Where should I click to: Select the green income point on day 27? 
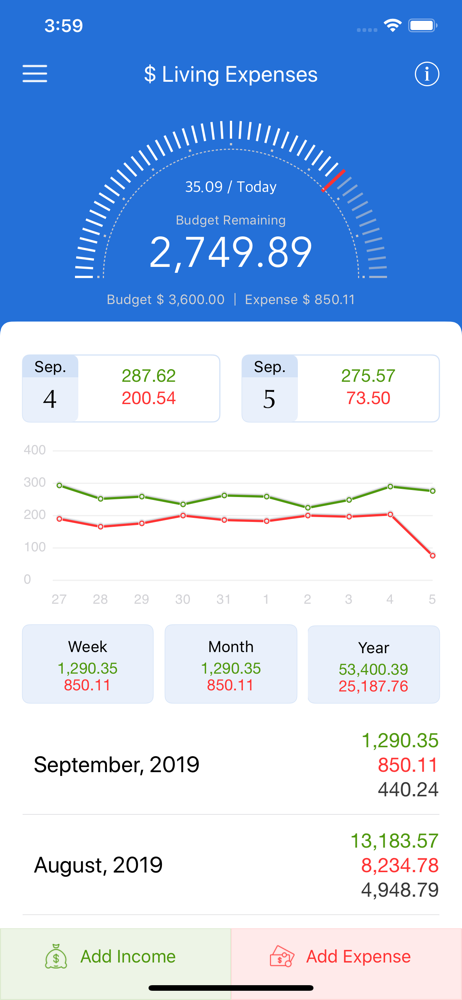(x=59, y=485)
